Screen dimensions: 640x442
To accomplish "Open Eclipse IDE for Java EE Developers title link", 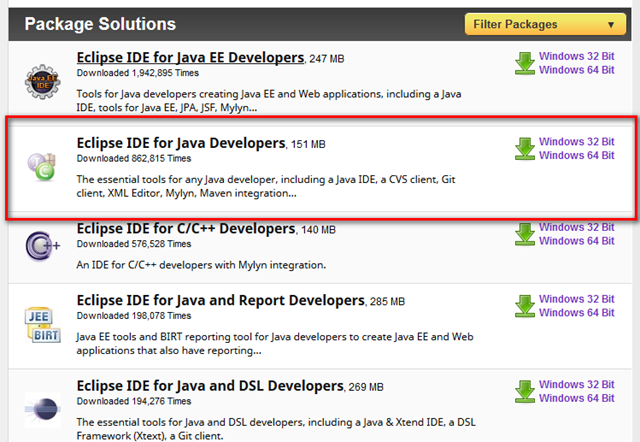I will [x=189, y=57].
